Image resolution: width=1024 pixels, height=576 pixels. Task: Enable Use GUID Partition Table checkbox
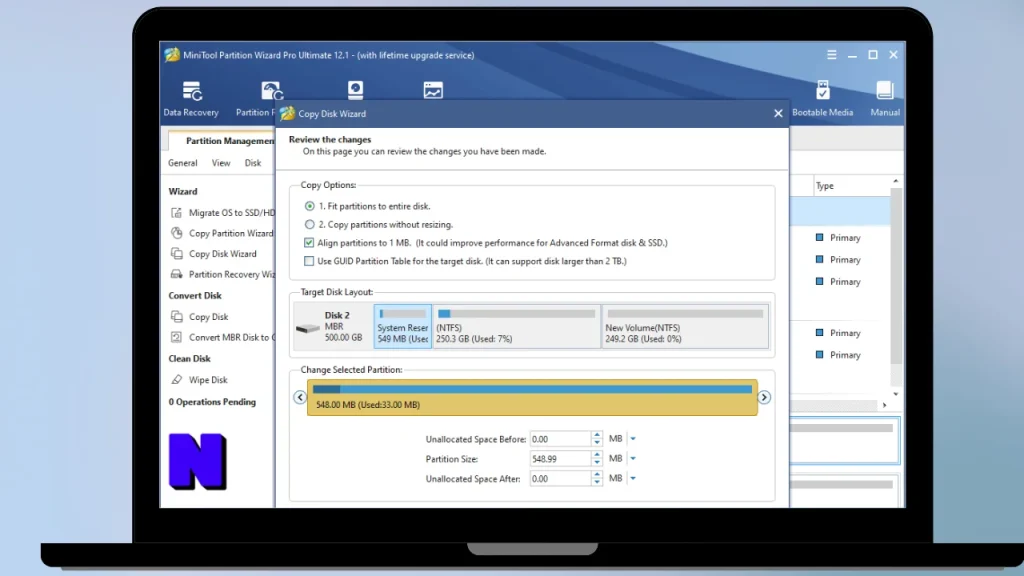[x=309, y=261]
